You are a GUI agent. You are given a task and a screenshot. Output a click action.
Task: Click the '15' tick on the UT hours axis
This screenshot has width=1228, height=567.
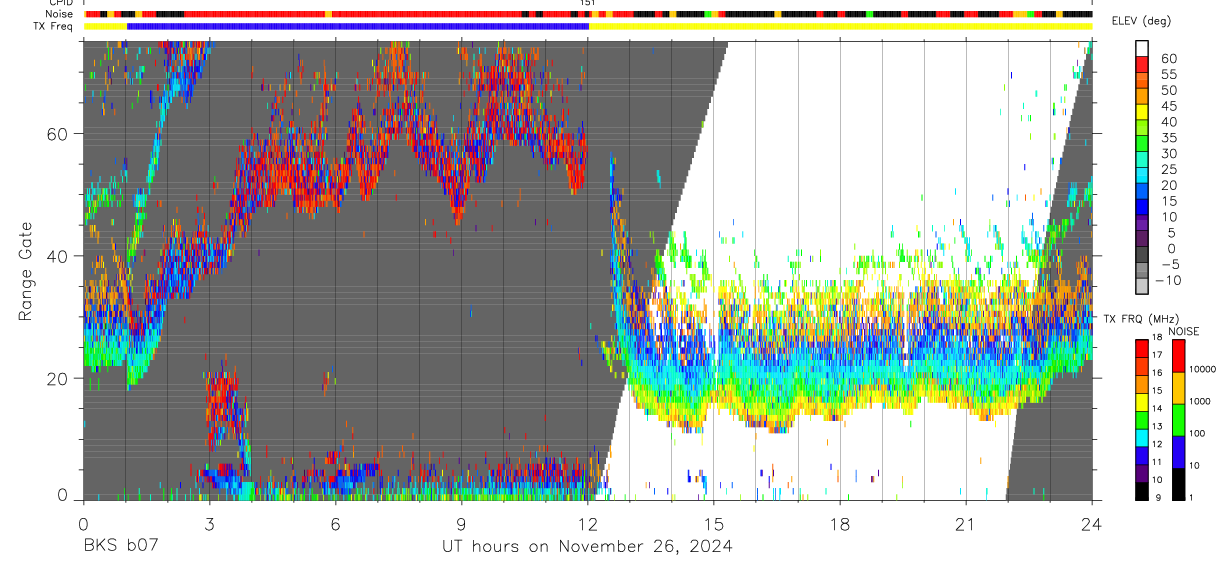(714, 524)
